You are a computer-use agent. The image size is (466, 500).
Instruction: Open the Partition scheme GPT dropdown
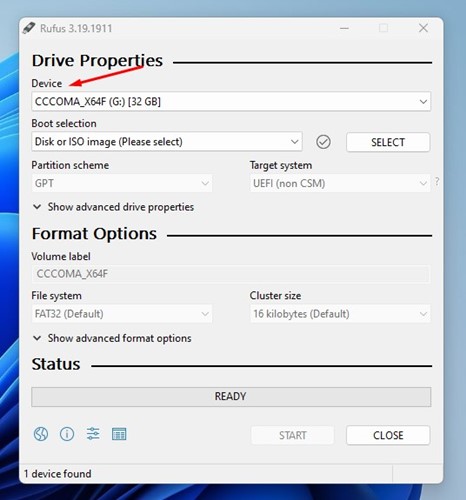[122, 183]
